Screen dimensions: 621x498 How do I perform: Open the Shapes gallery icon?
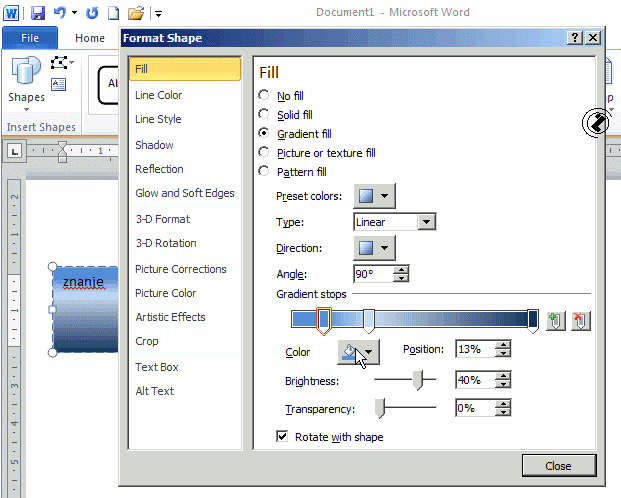pos(26,78)
